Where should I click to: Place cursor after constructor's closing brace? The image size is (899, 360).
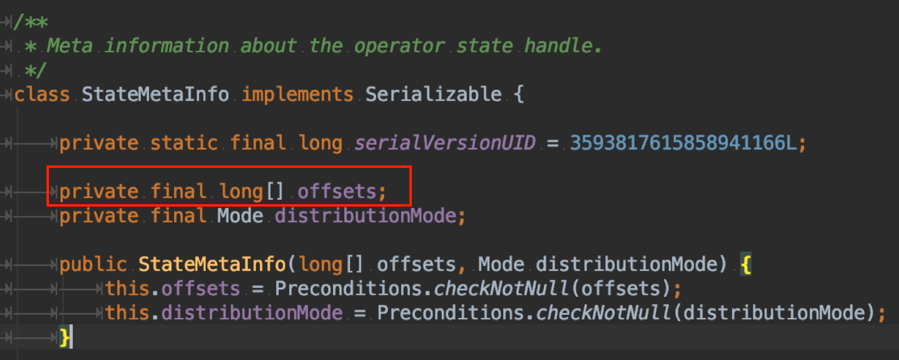(72, 338)
